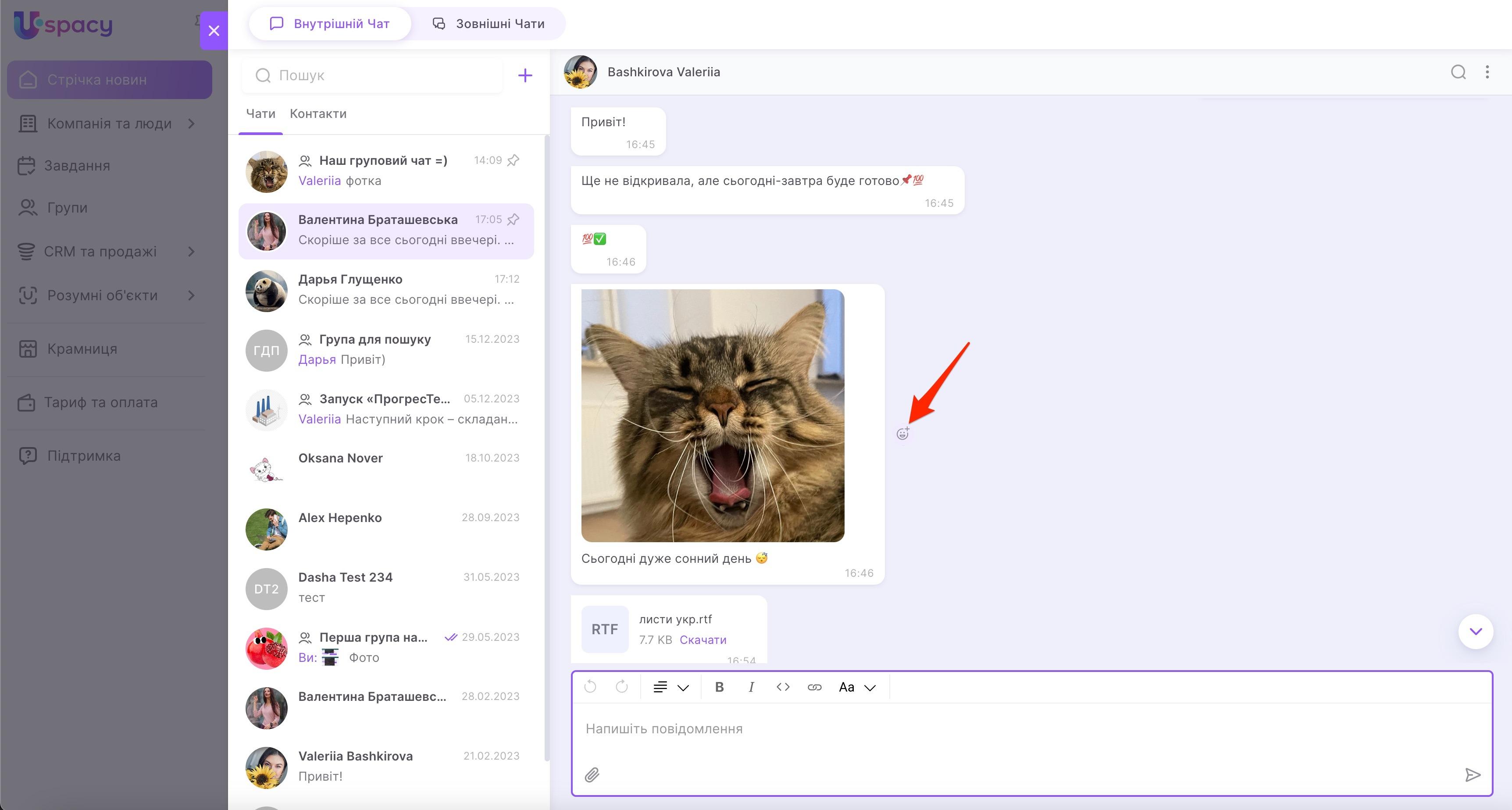Image resolution: width=1512 pixels, height=810 pixels.
Task: Open search in conversation header
Action: pos(1458,71)
